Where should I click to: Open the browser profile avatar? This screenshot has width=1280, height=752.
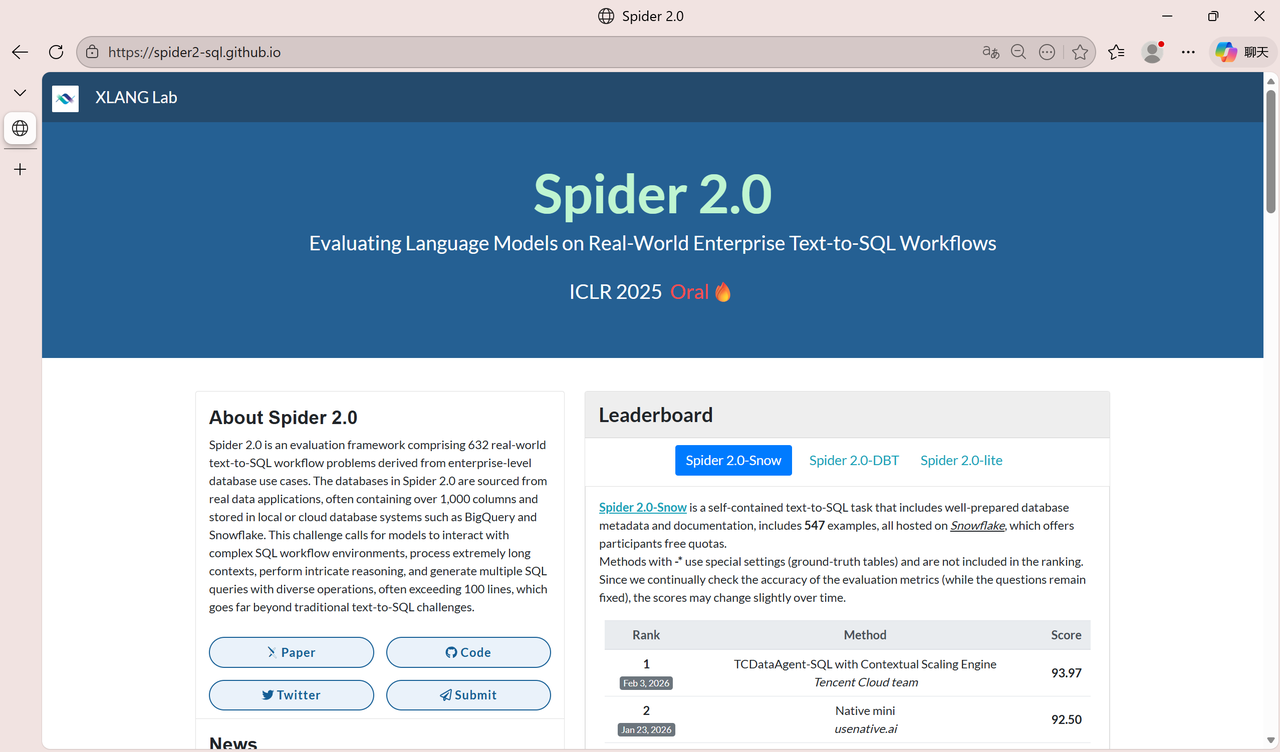pyautogui.click(x=1153, y=52)
